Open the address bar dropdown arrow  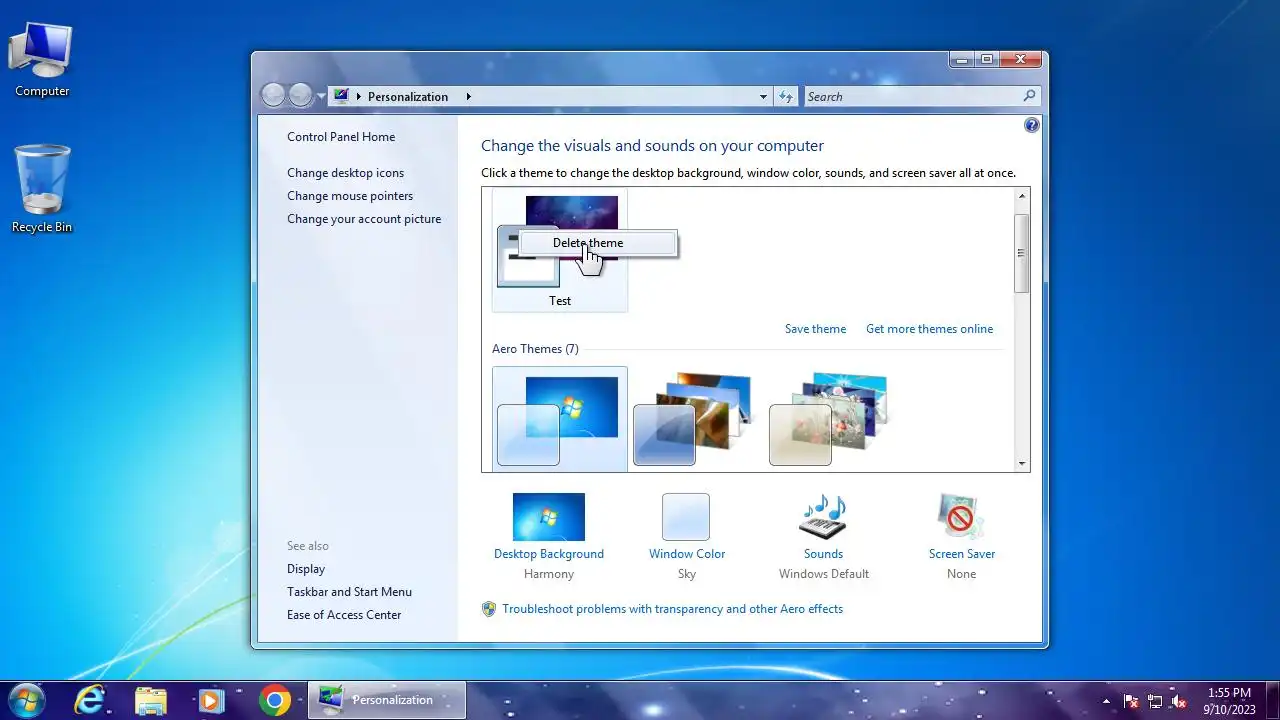click(763, 97)
